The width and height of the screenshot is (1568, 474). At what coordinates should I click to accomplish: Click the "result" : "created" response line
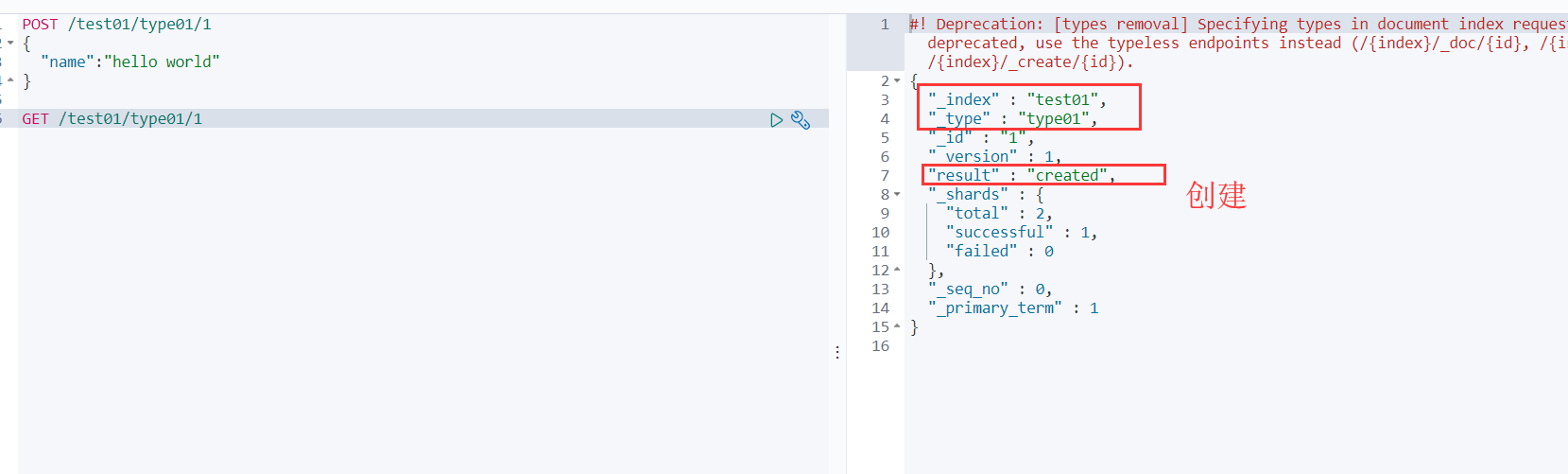coord(1022,176)
